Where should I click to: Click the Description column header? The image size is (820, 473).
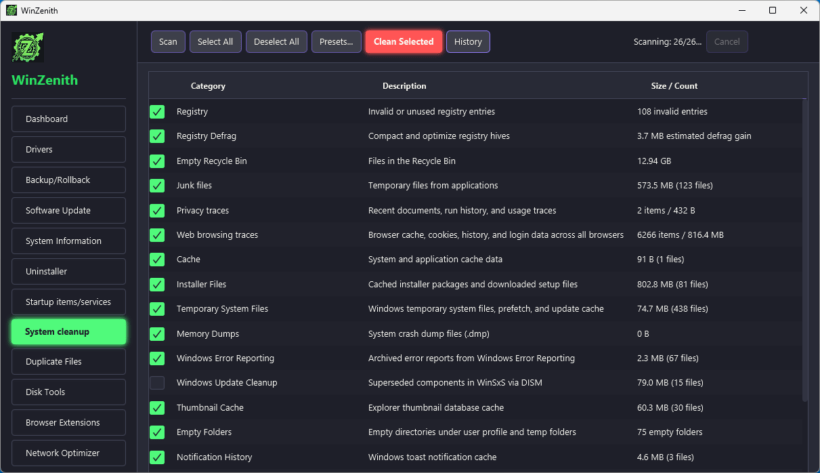pyautogui.click(x=404, y=86)
